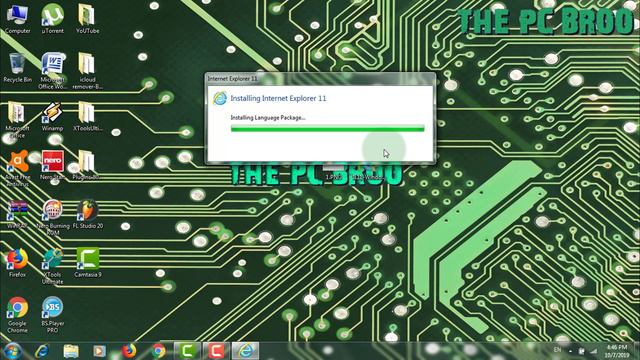
Task: Click the EN language indicator in tray
Action: point(557,350)
